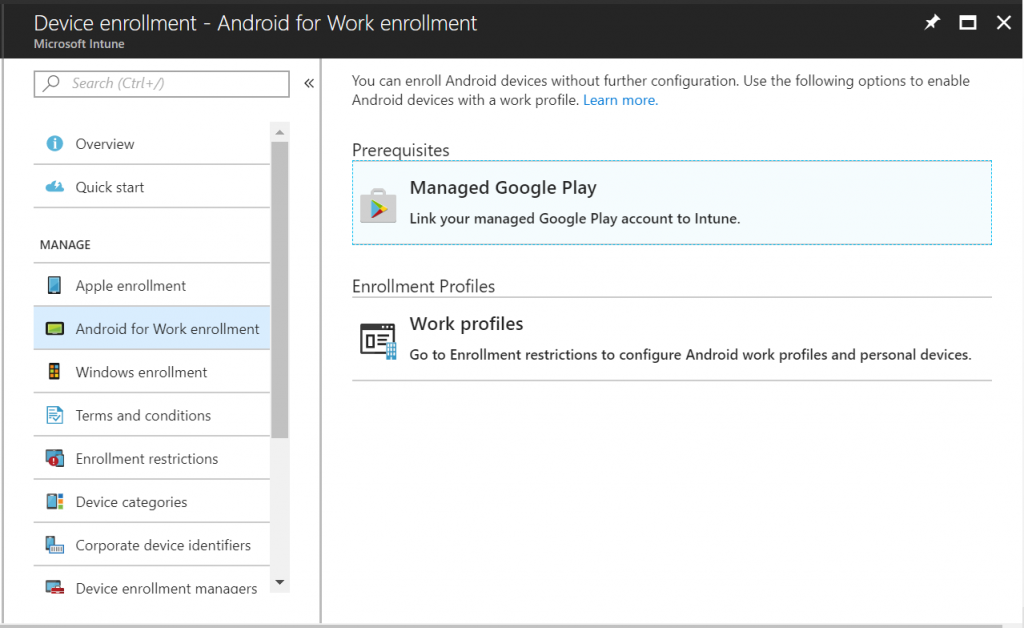Open the Work profiles tile title

[x=466, y=324]
